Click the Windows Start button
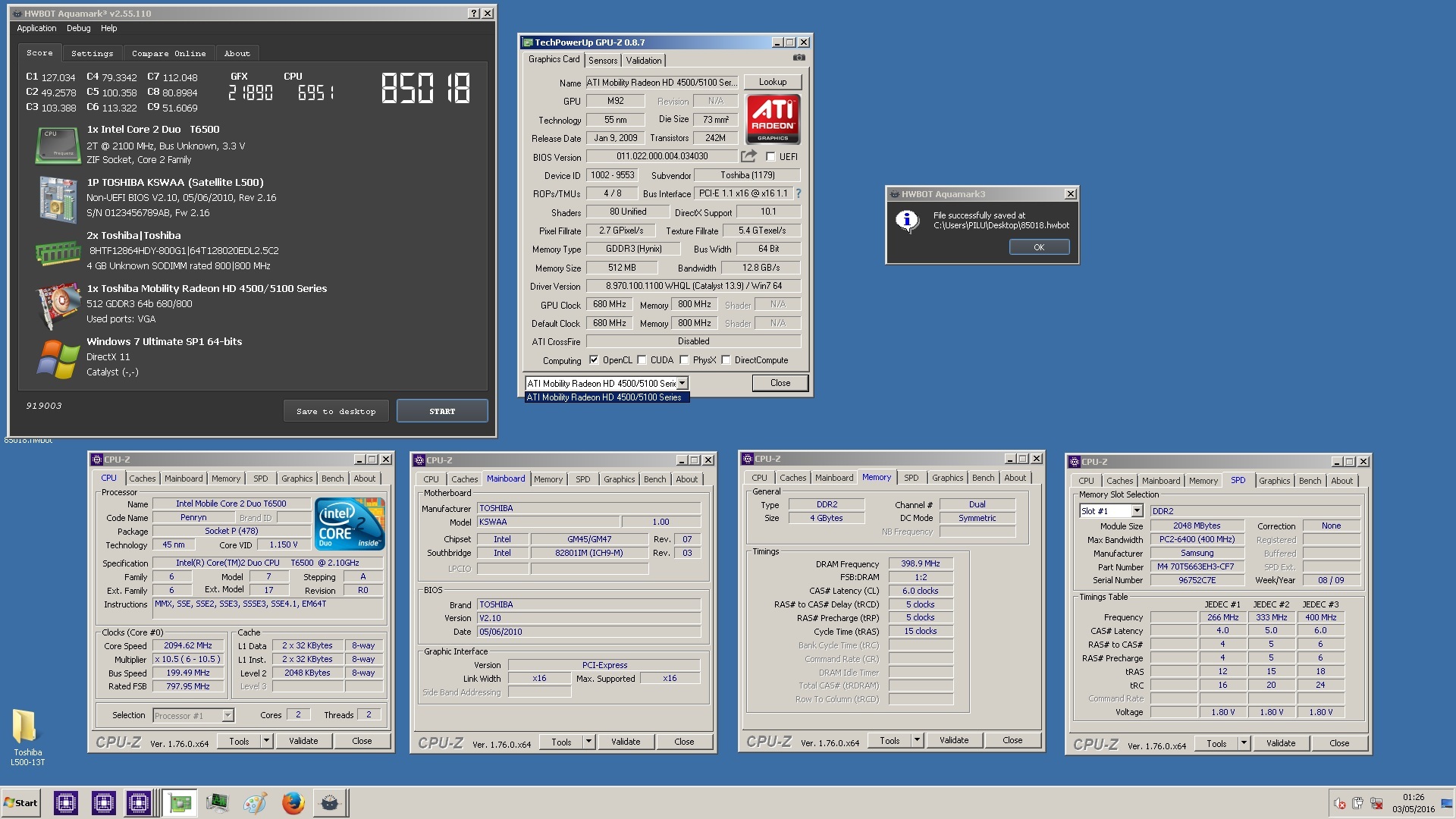This screenshot has height=819, width=1456. [x=21, y=803]
